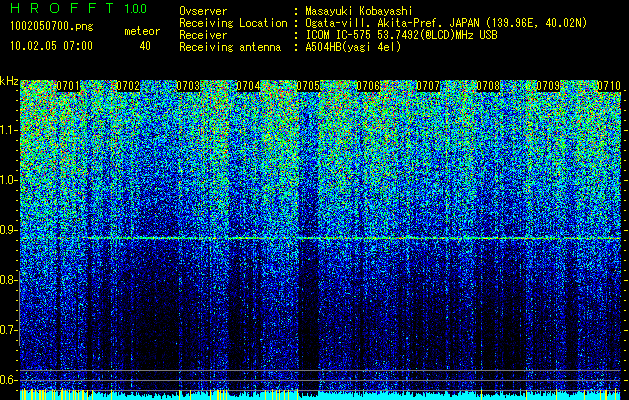Image resolution: width=629 pixels, height=400 pixels.
Task: Click the meteor label
Action: click(x=142, y=31)
